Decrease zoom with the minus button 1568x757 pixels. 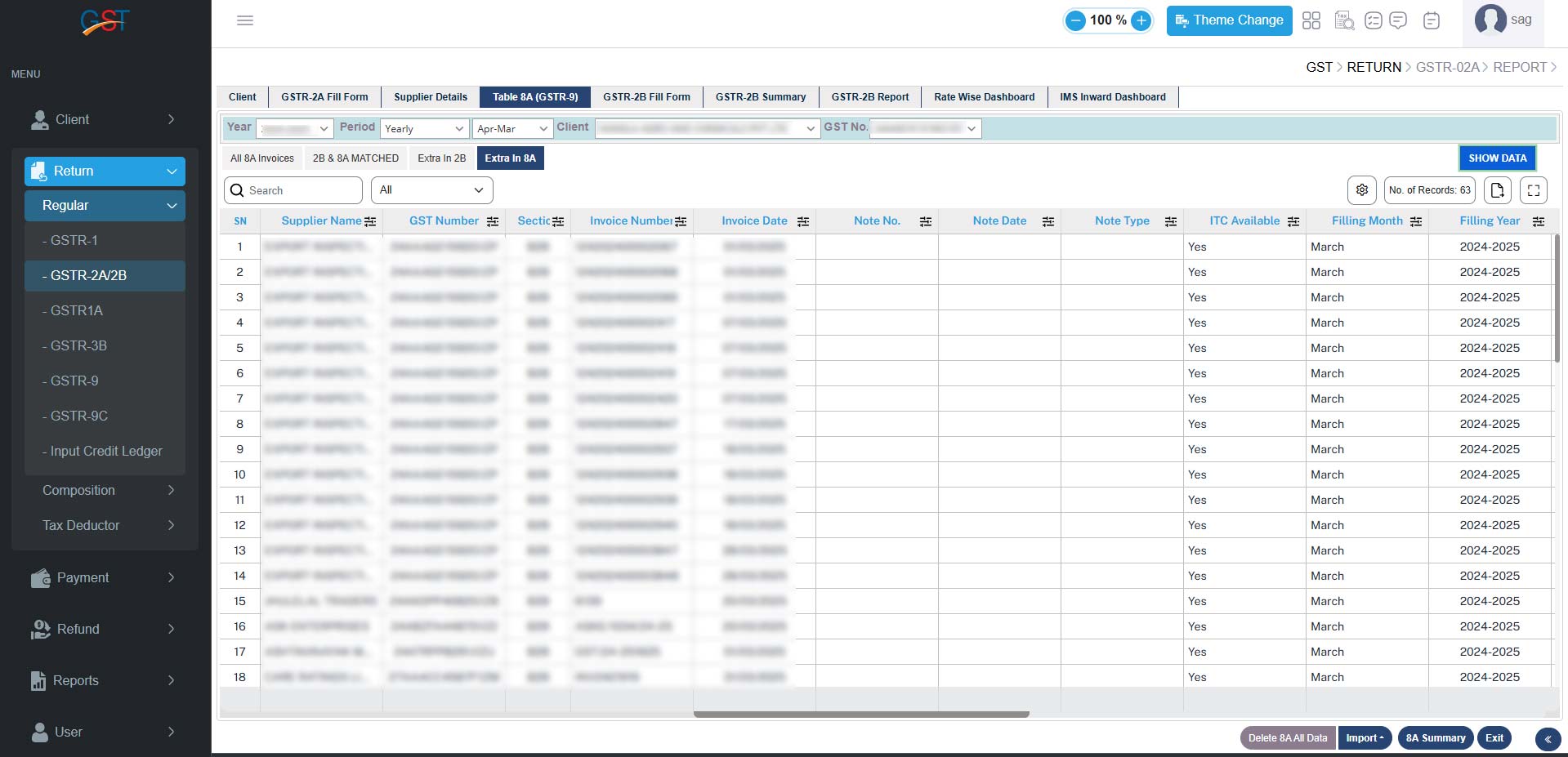pyautogui.click(x=1076, y=20)
